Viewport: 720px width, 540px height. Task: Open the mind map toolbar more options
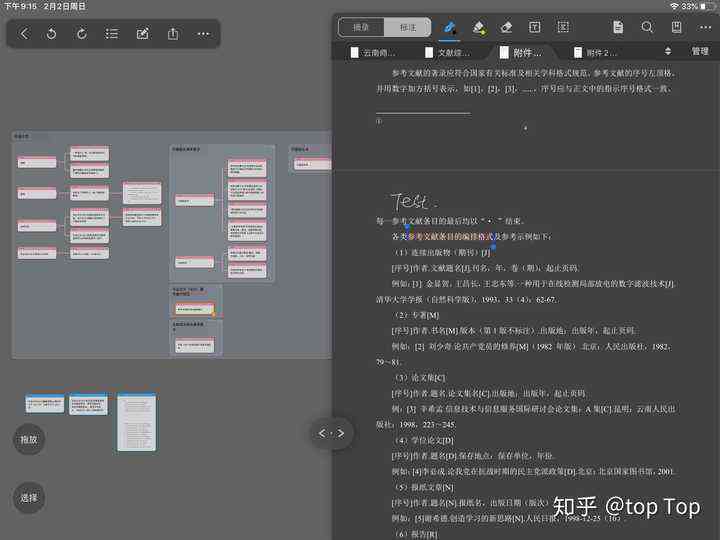tap(203, 34)
